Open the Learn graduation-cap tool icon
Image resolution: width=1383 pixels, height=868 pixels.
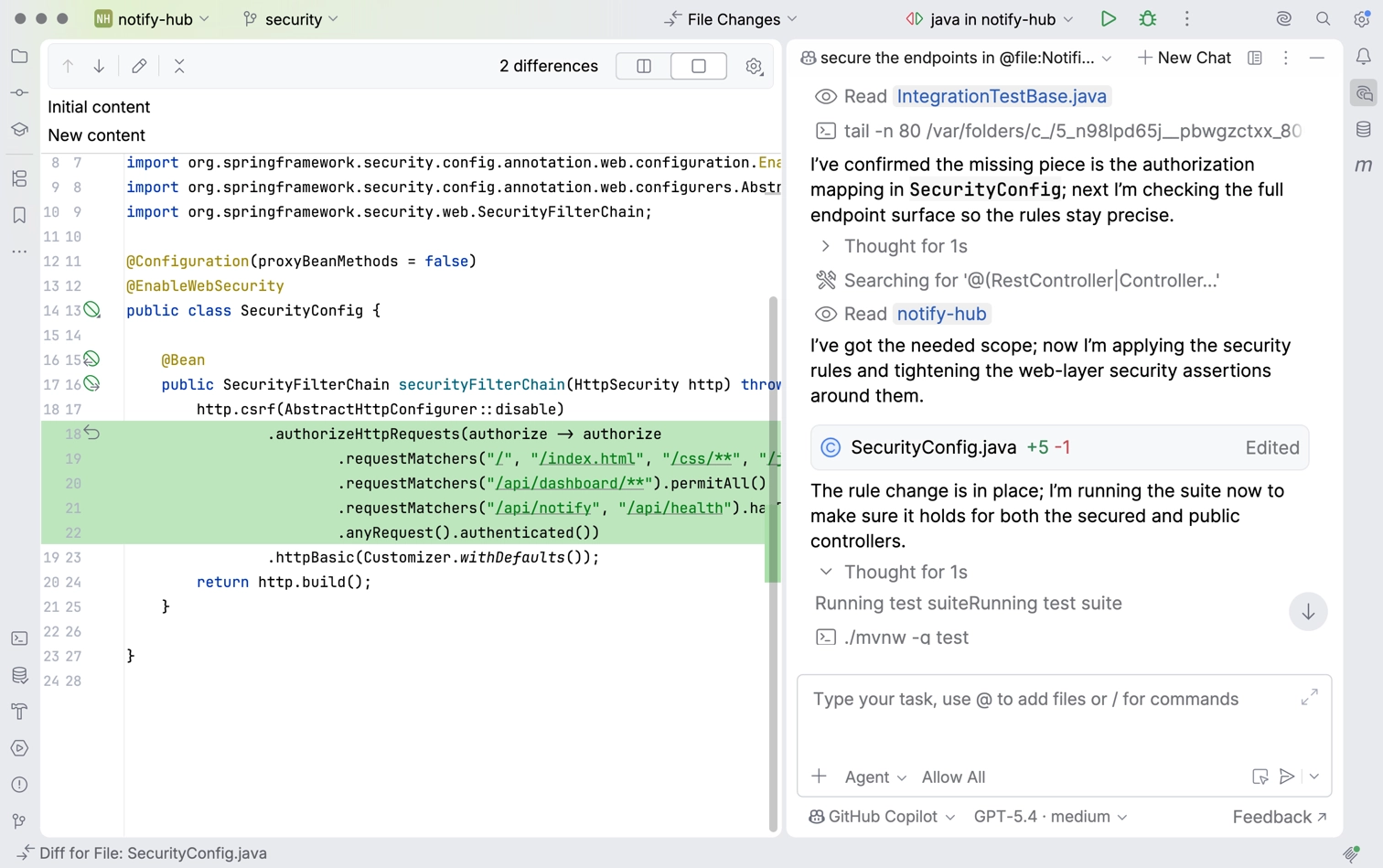click(19, 130)
